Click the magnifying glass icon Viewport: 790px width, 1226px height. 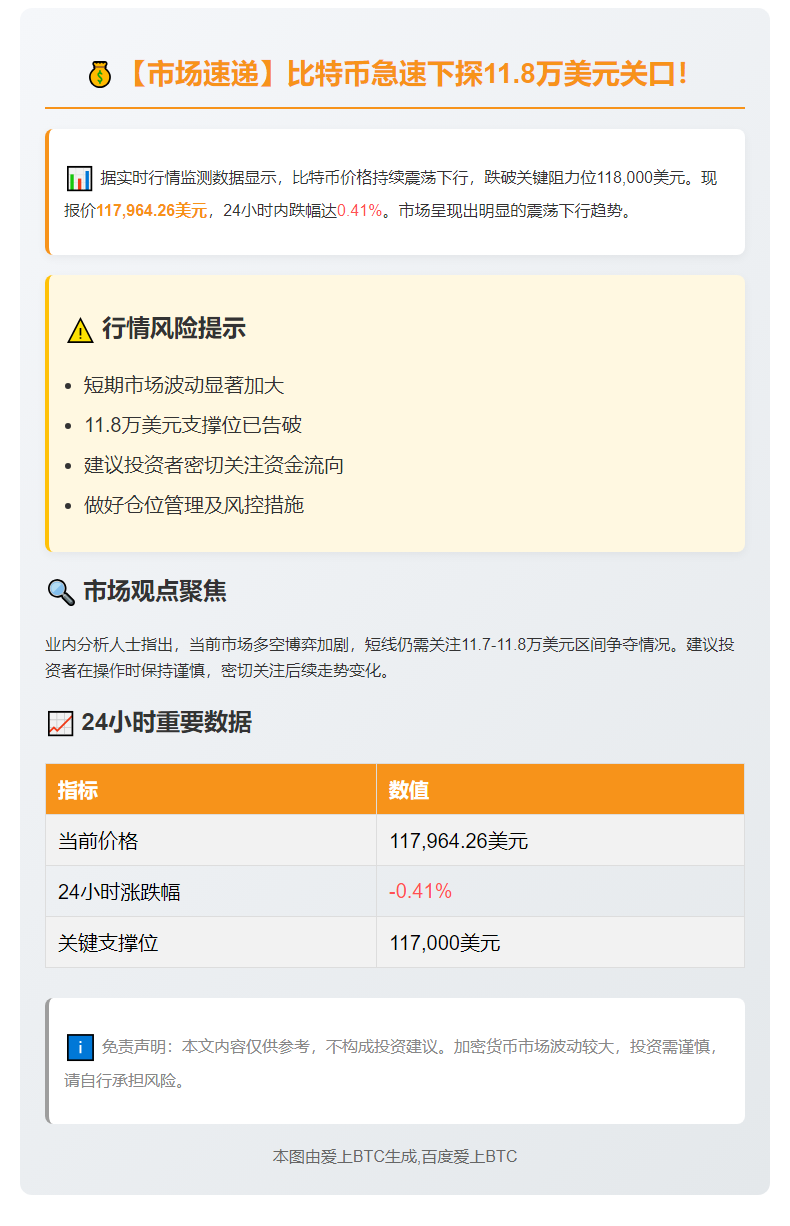pos(61,593)
